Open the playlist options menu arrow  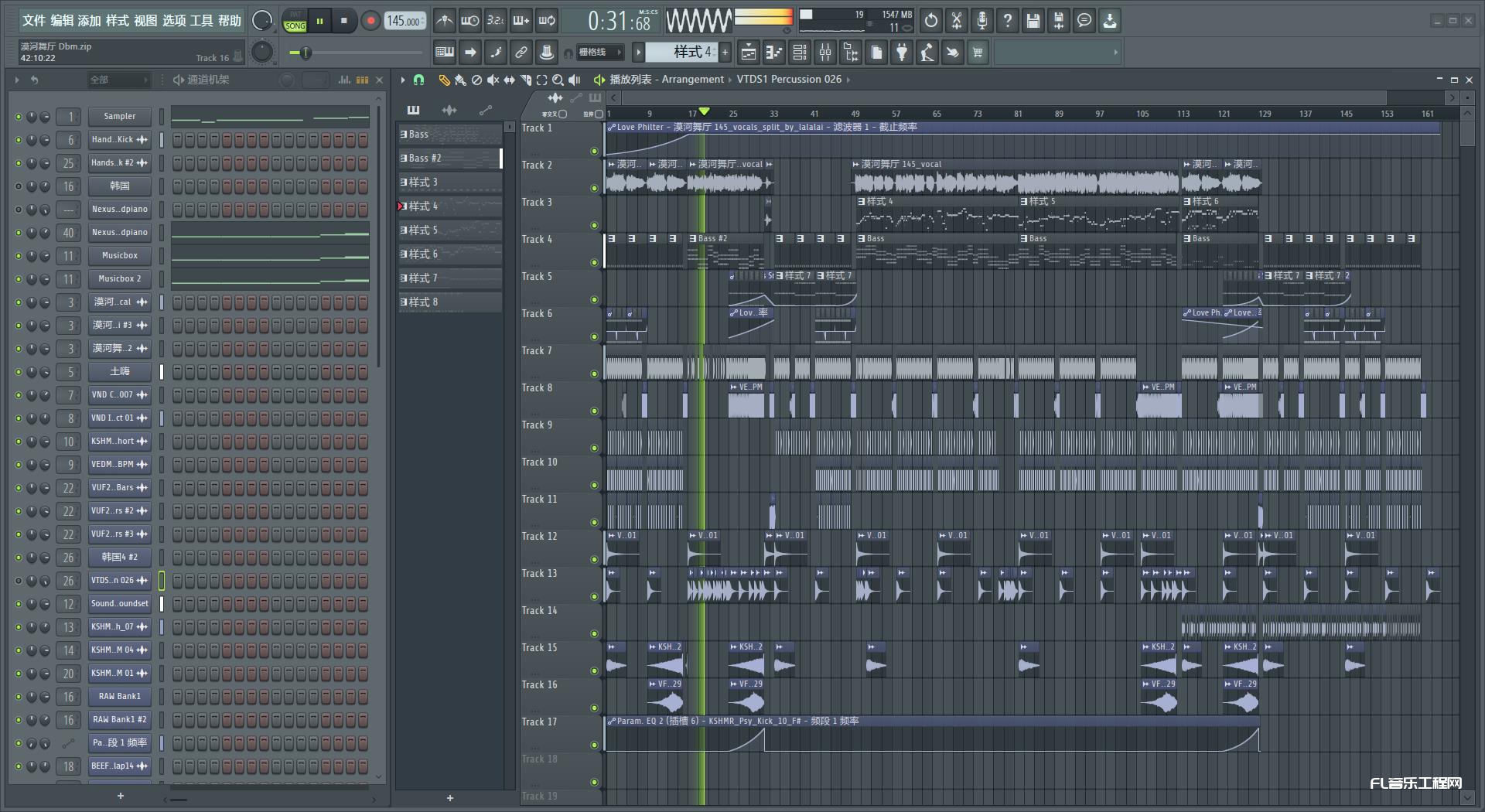pos(403,80)
